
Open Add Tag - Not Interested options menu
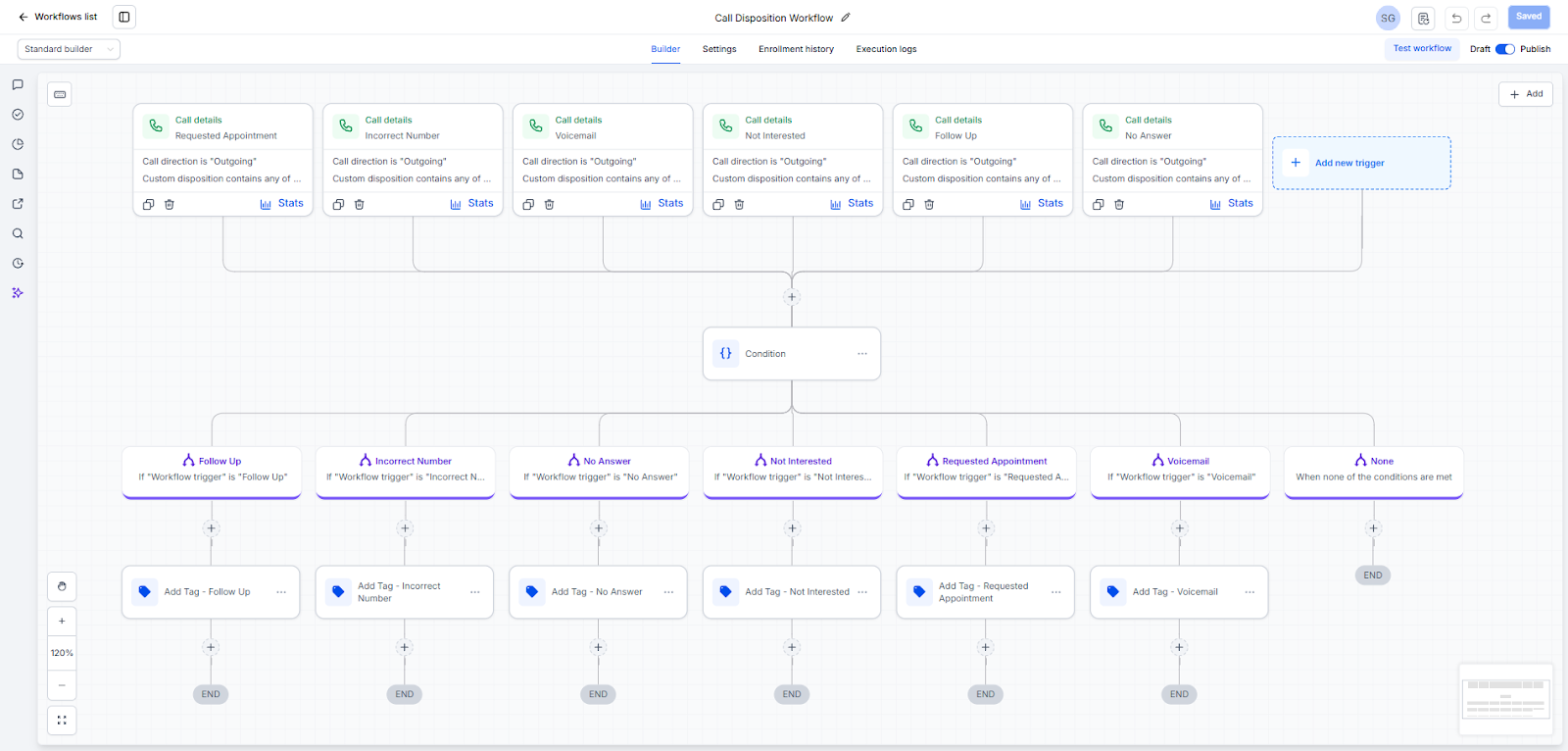point(862,592)
